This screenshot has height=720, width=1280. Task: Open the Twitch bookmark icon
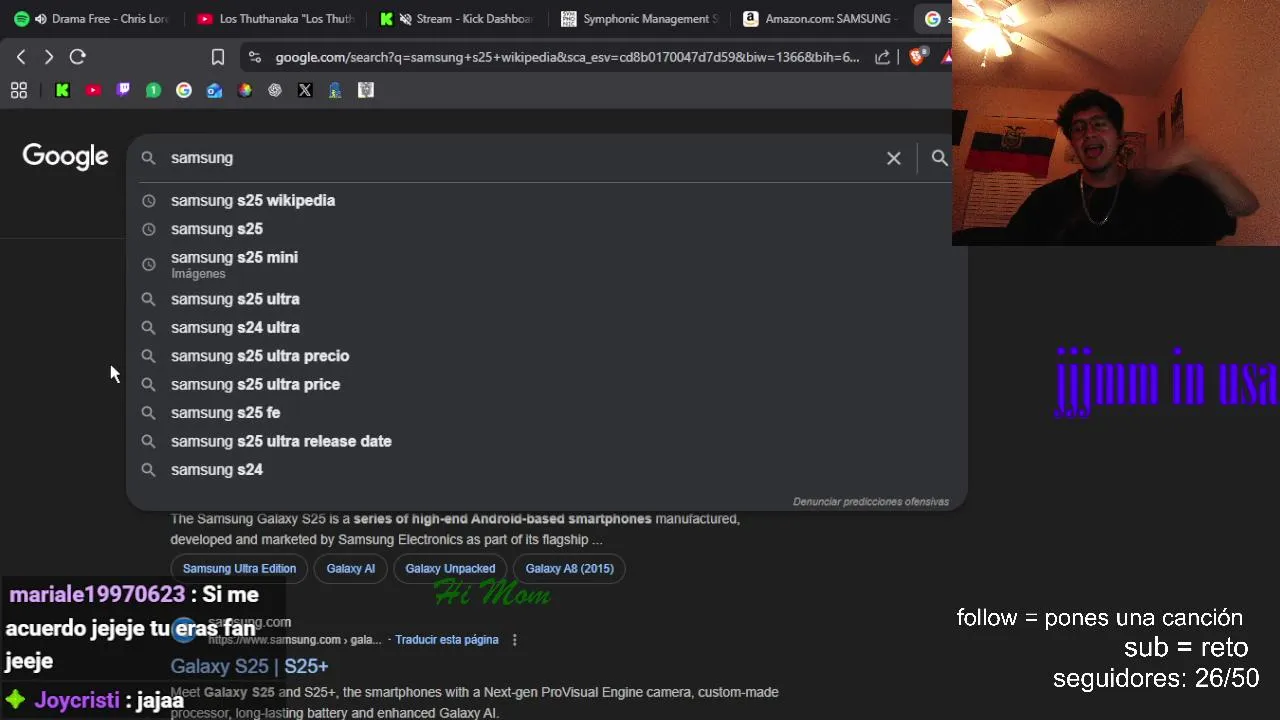123,90
